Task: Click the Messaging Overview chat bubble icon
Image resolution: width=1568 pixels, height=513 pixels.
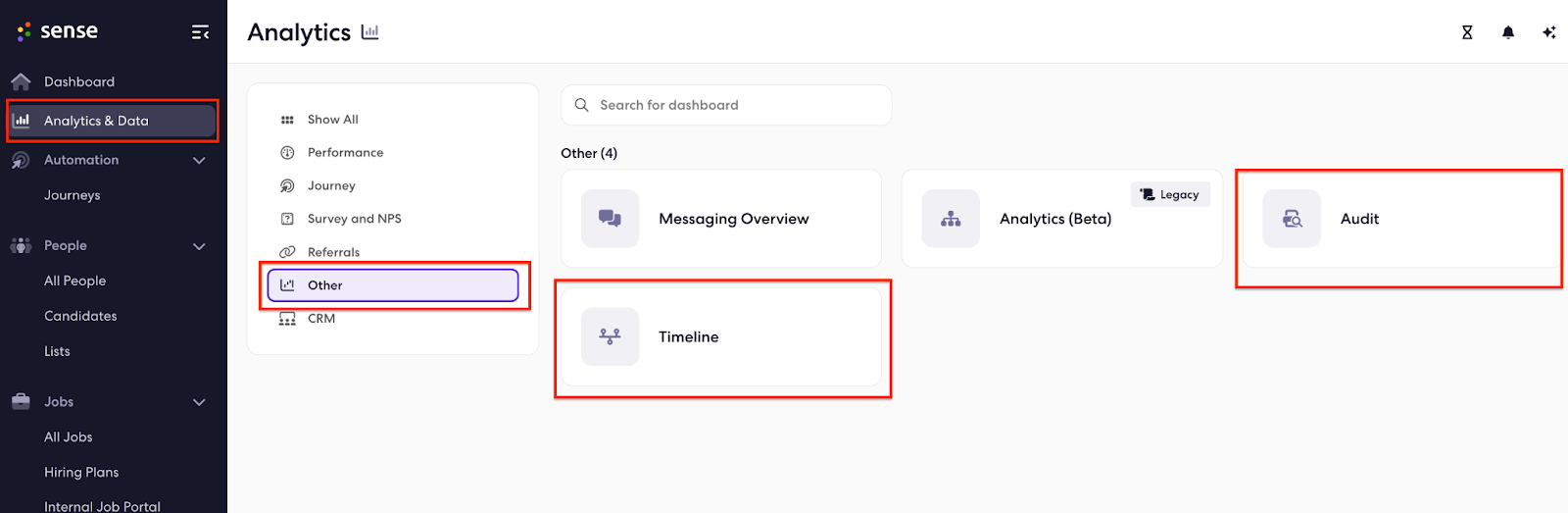Action: tap(610, 219)
